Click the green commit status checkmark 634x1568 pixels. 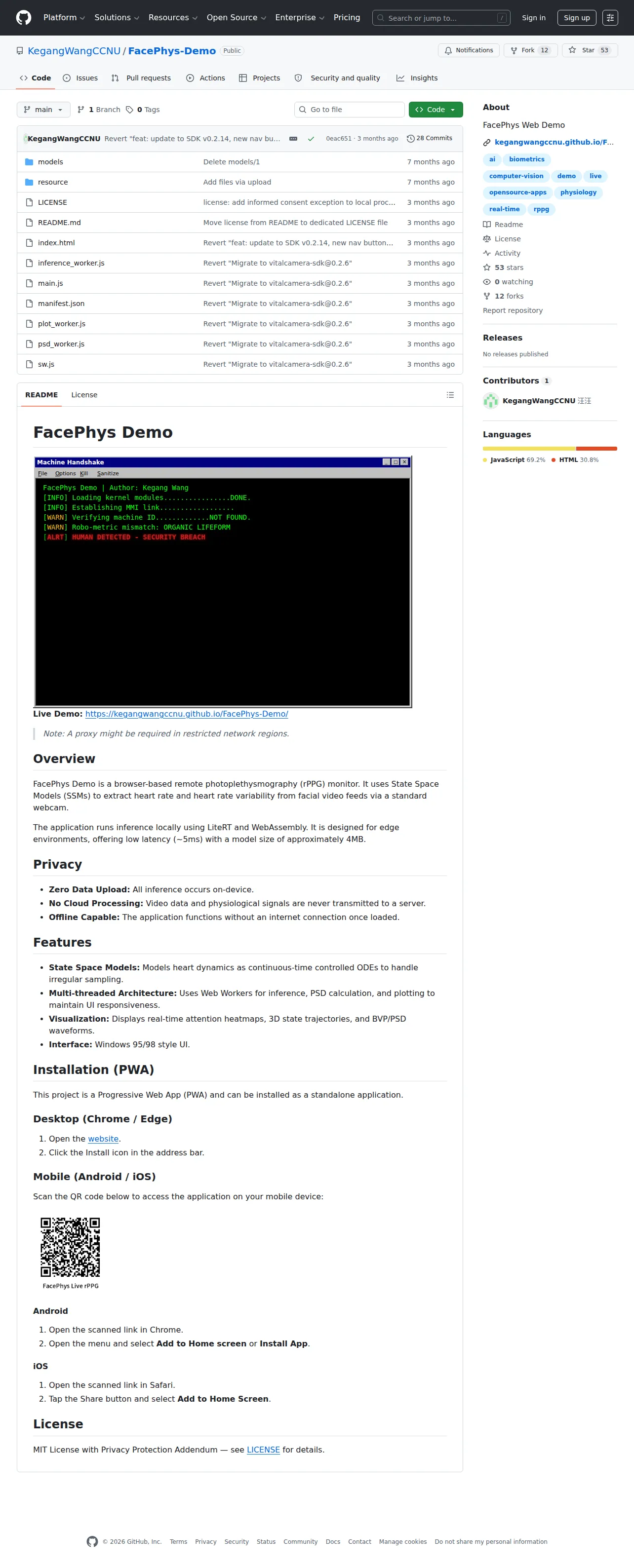click(311, 139)
